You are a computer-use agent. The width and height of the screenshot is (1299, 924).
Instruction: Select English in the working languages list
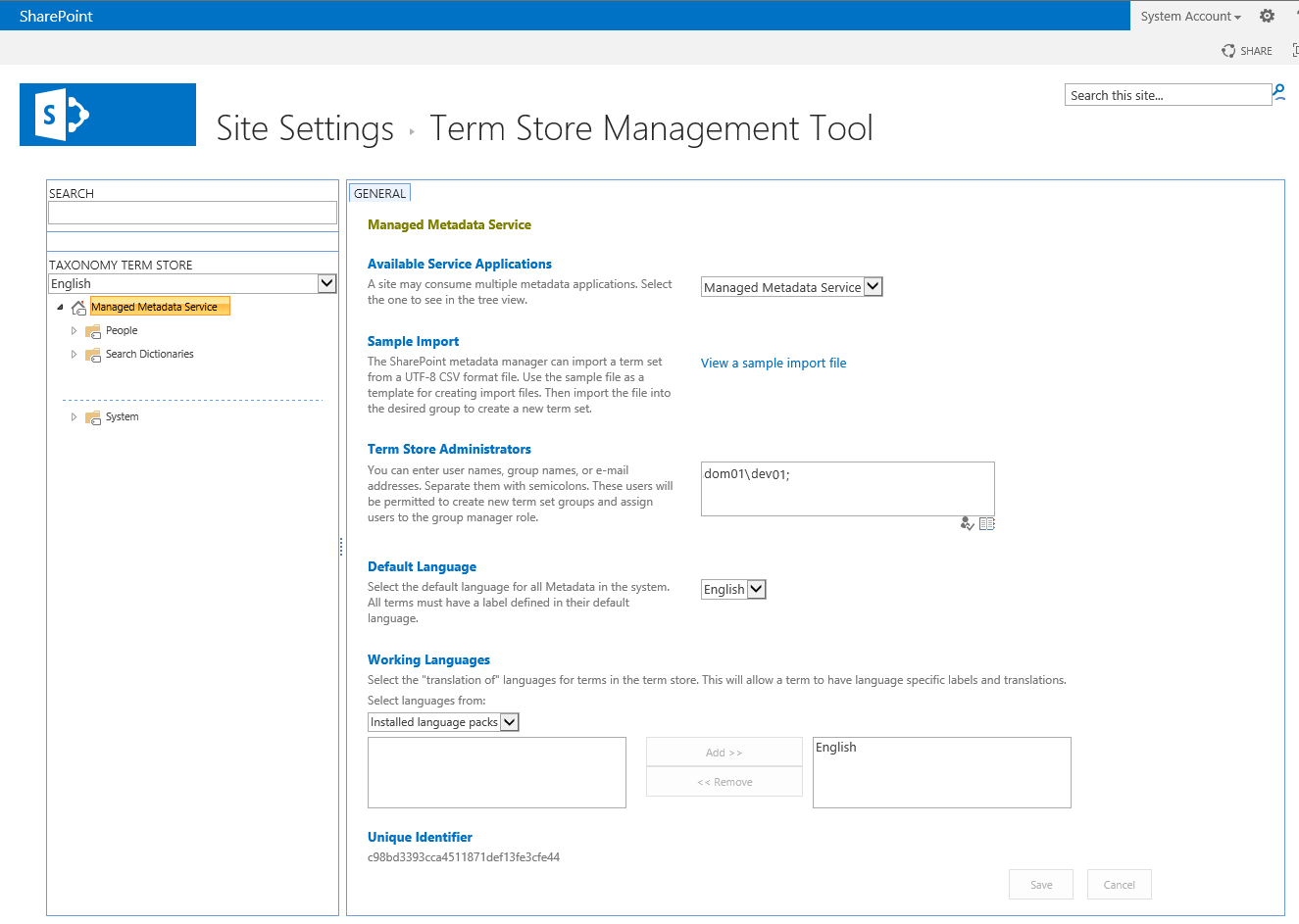(836, 748)
